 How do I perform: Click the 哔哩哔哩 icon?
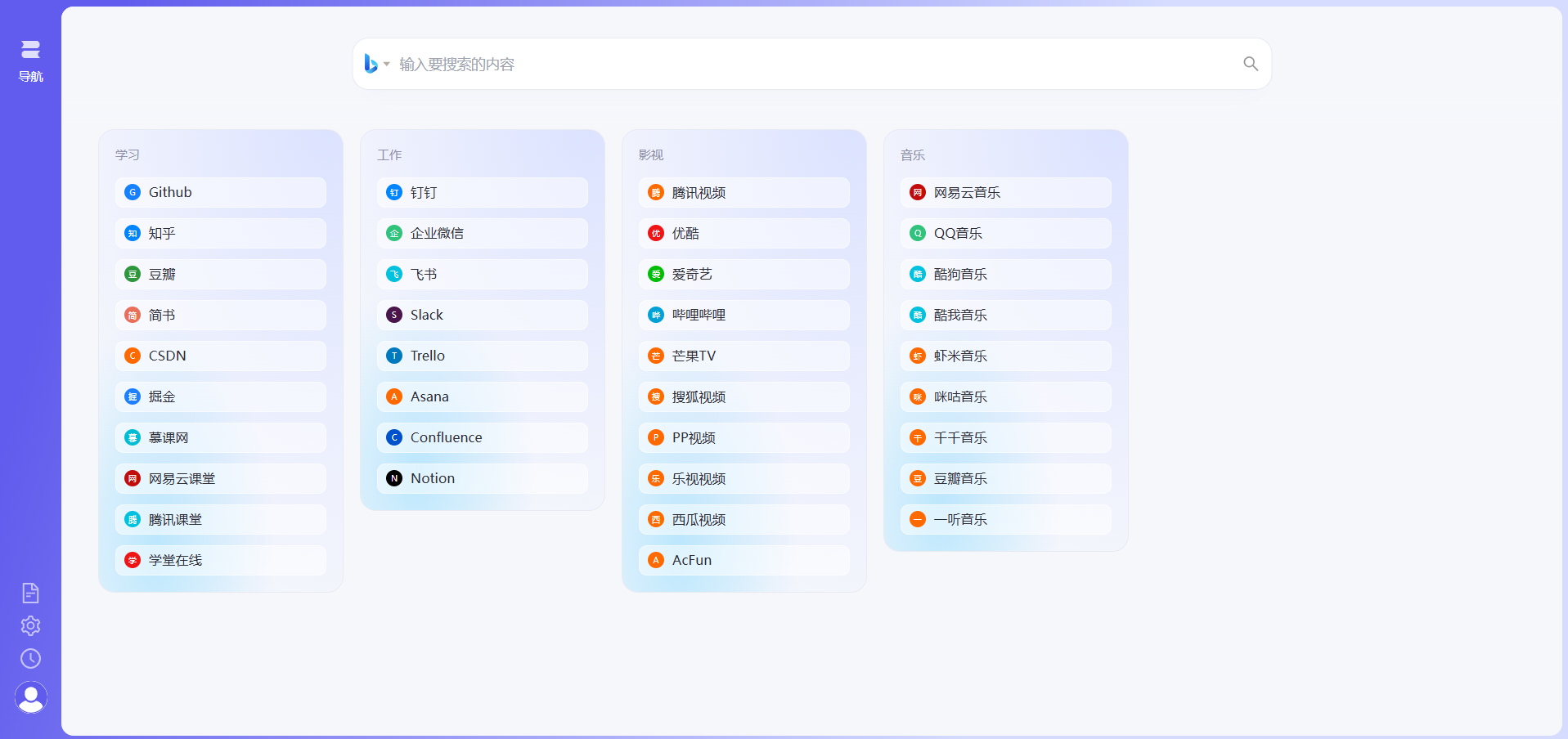pyautogui.click(x=656, y=315)
